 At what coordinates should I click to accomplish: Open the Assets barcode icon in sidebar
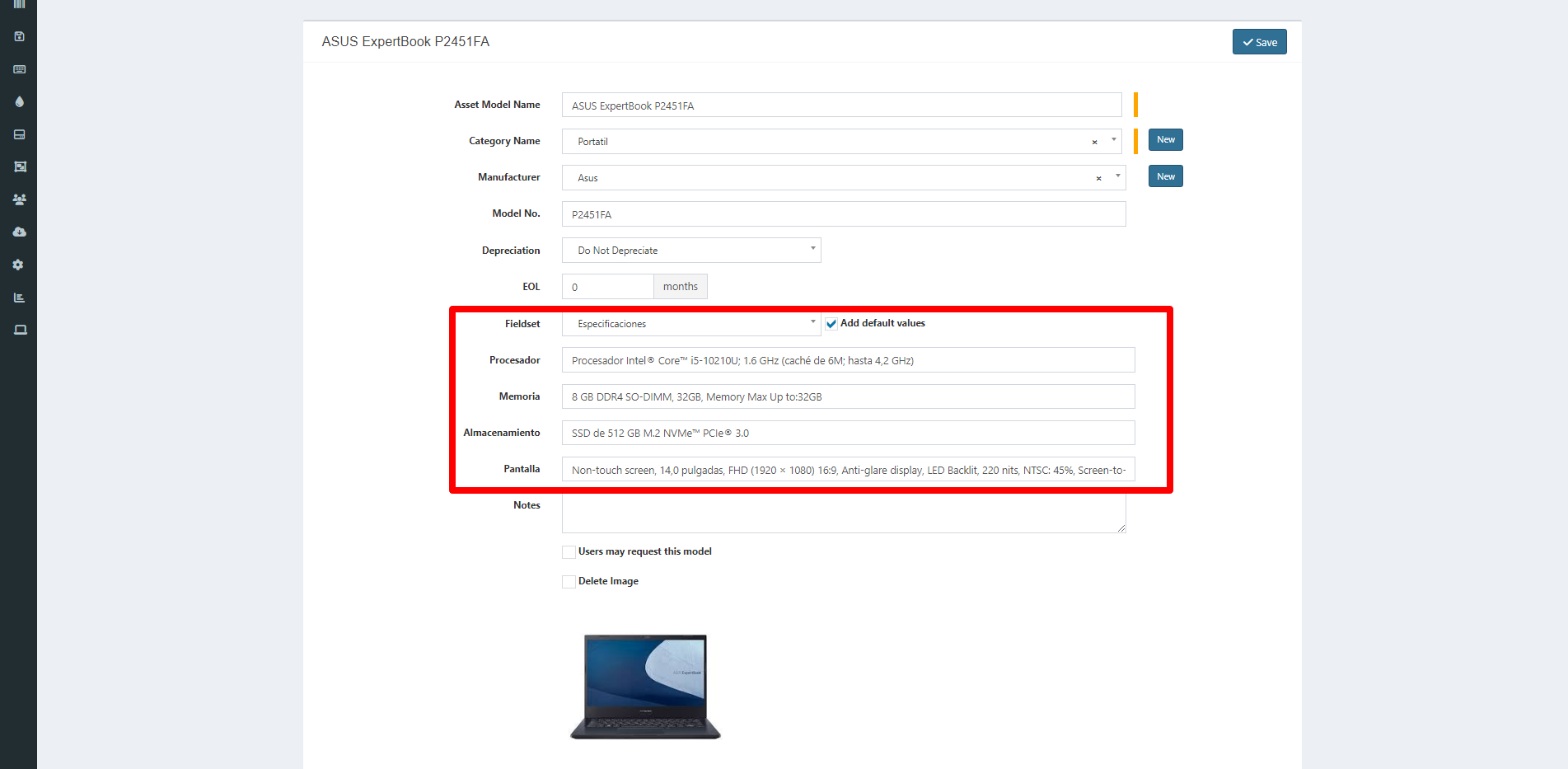tap(20, 6)
